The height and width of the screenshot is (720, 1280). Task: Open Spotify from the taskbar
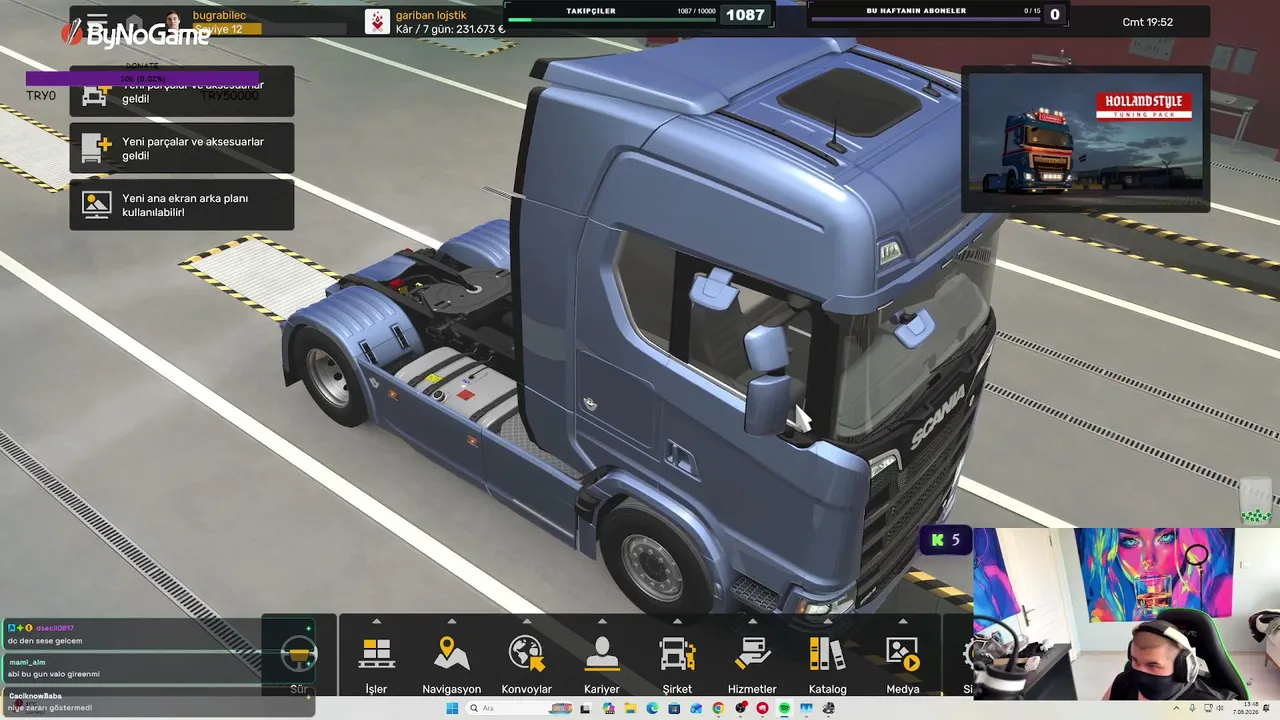[784, 708]
